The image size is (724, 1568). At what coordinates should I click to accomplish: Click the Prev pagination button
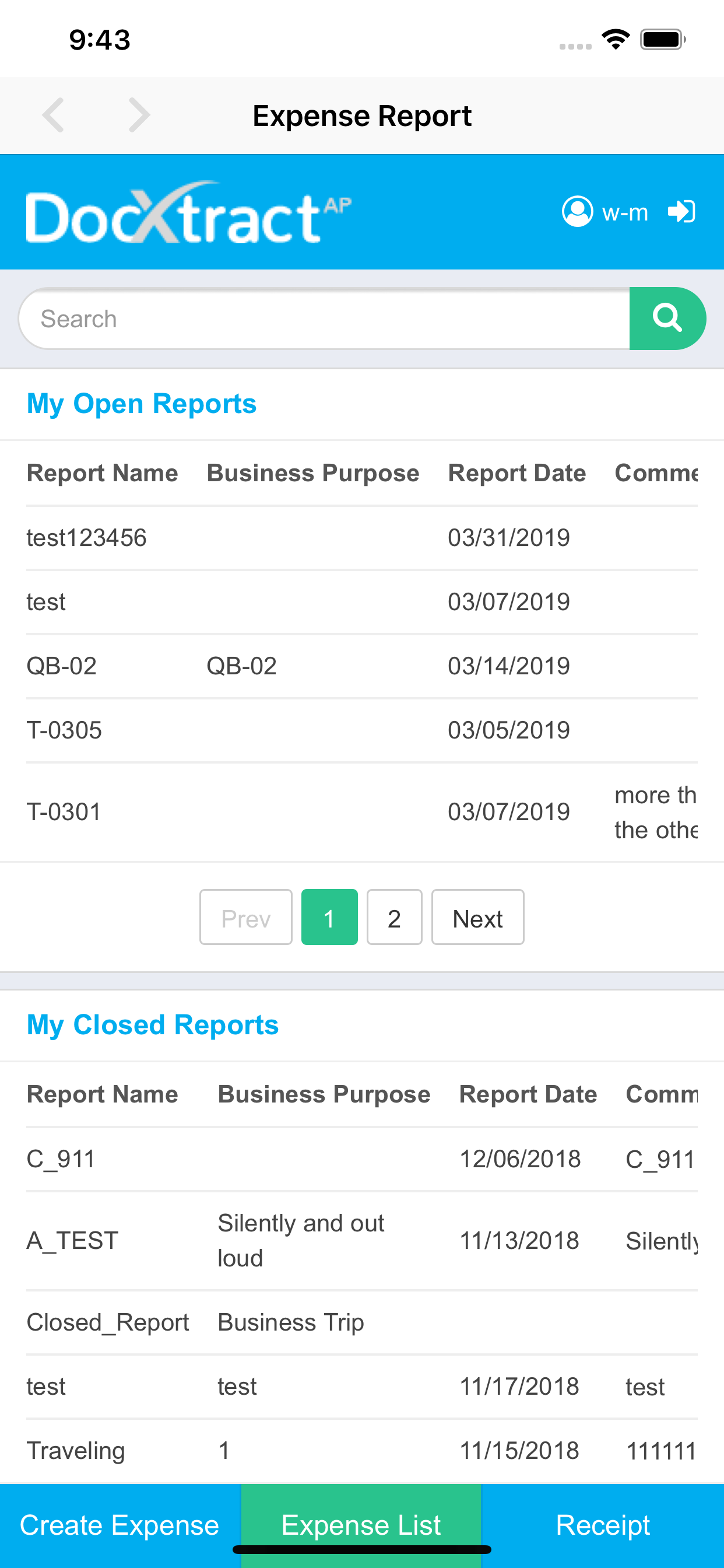click(246, 918)
